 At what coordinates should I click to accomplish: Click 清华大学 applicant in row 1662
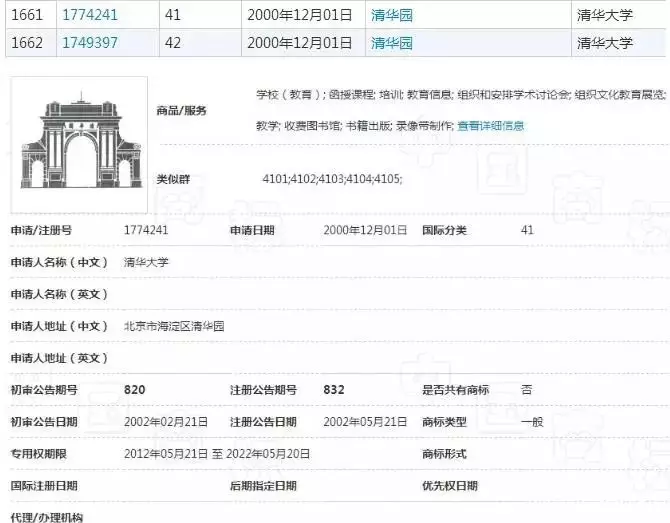coord(605,43)
